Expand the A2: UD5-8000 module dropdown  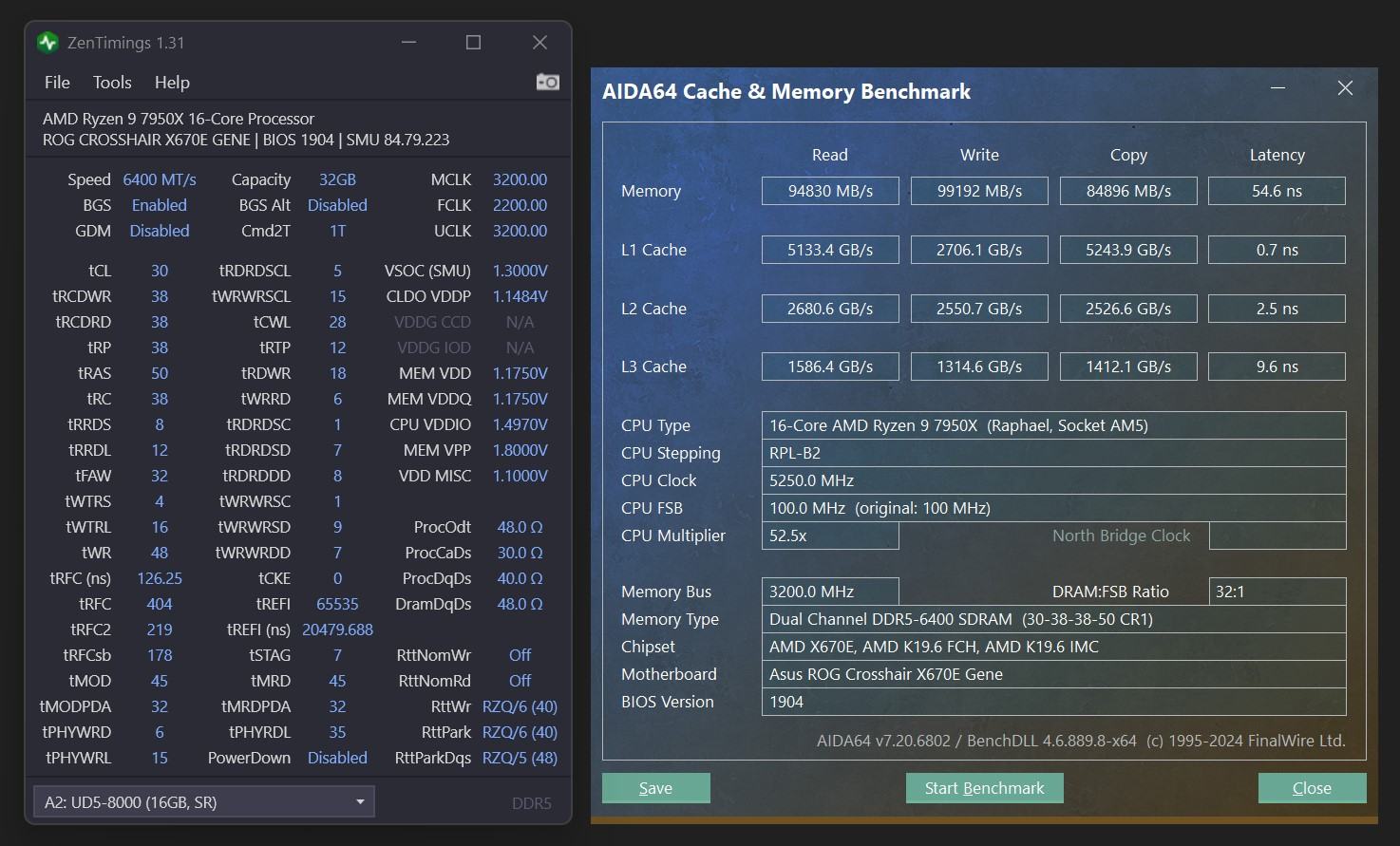pos(204,802)
